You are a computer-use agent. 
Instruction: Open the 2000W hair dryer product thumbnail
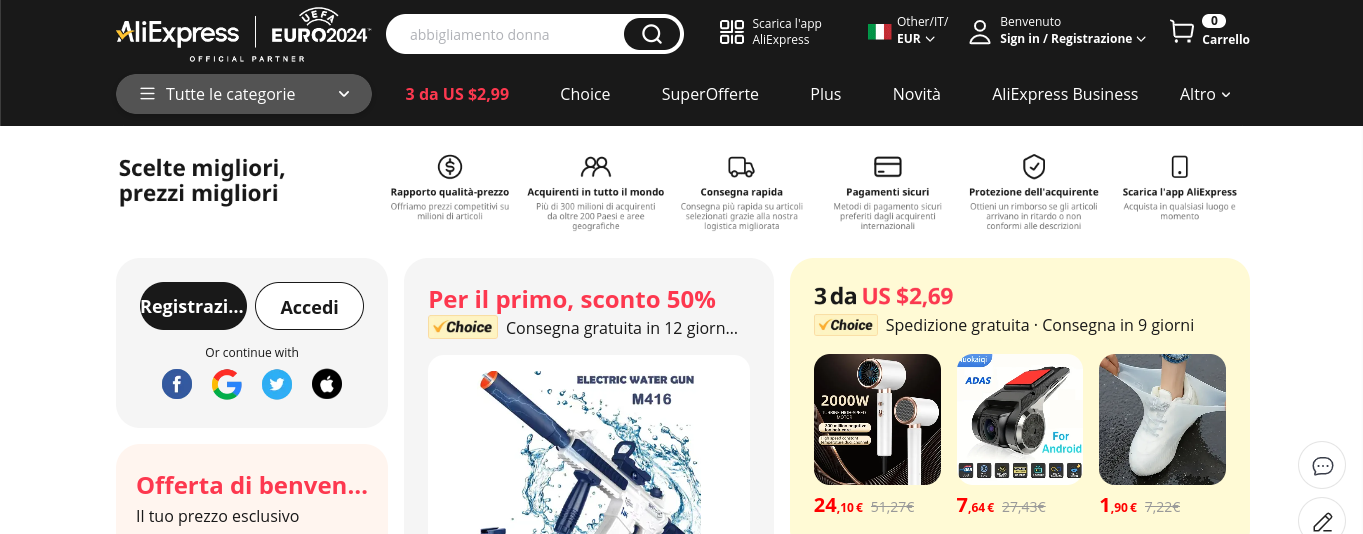[877, 419]
